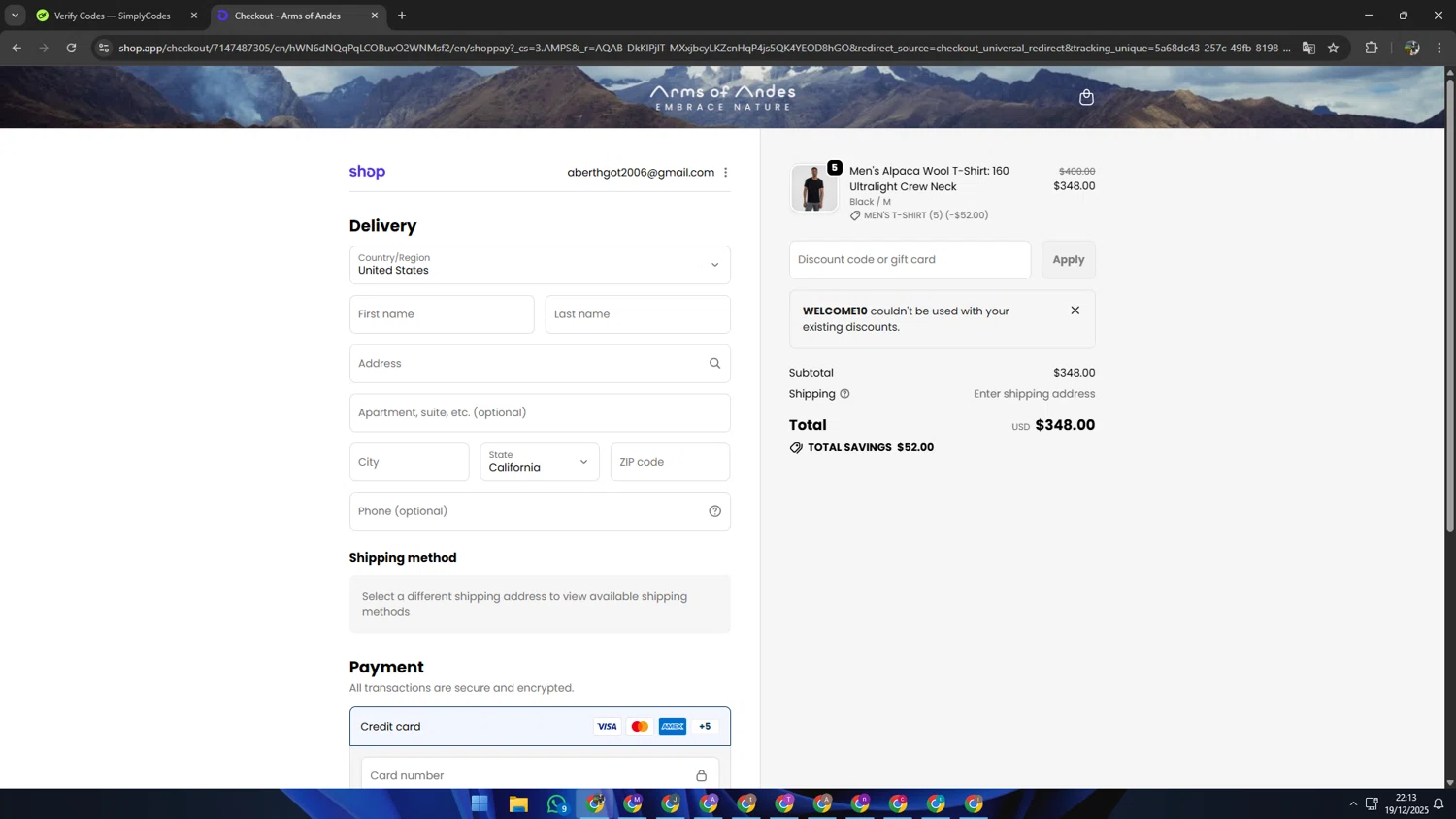The height and width of the screenshot is (819, 1456).
Task: Click the Mastercard logo
Action: tap(640, 727)
